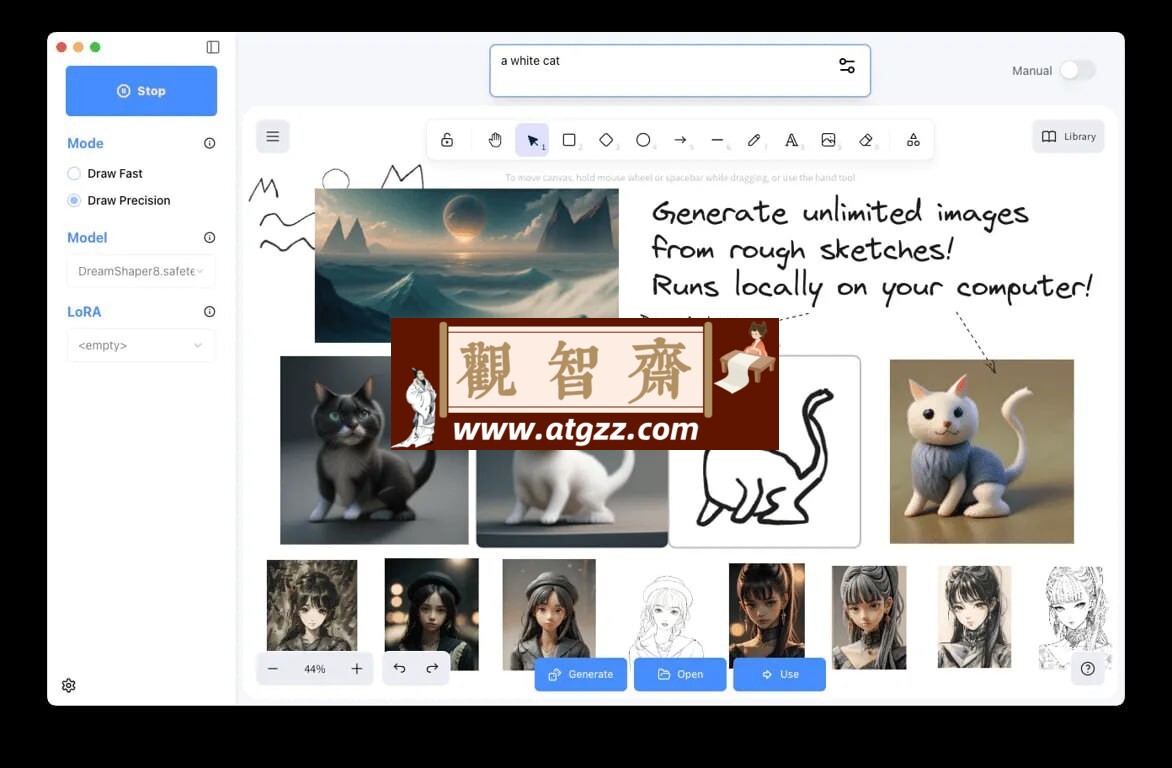The width and height of the screenshot is (1172, 768).
Task: Click the Stop button
Action: [x=141, y=90]
